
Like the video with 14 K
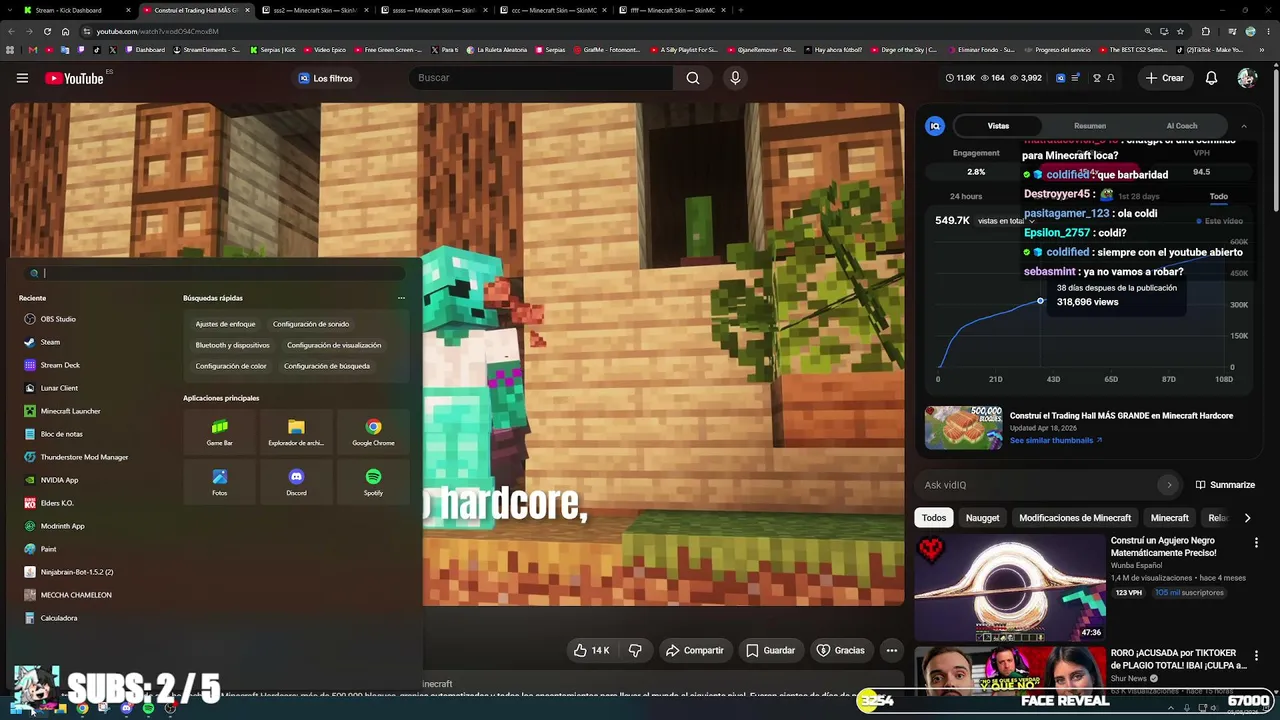click(591, 650)
